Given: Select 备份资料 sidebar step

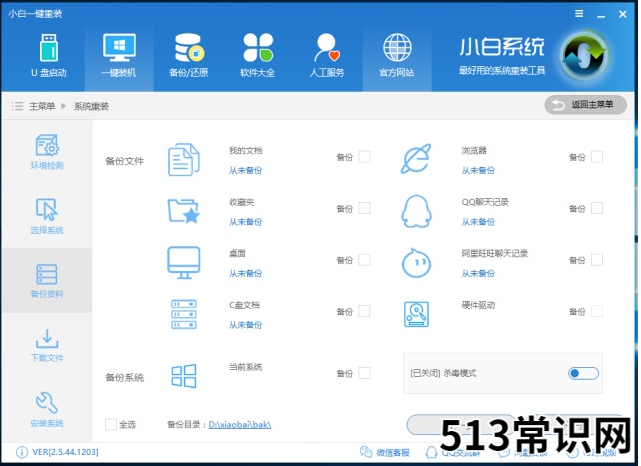Looking at the screenshot, I should [47, 281].
